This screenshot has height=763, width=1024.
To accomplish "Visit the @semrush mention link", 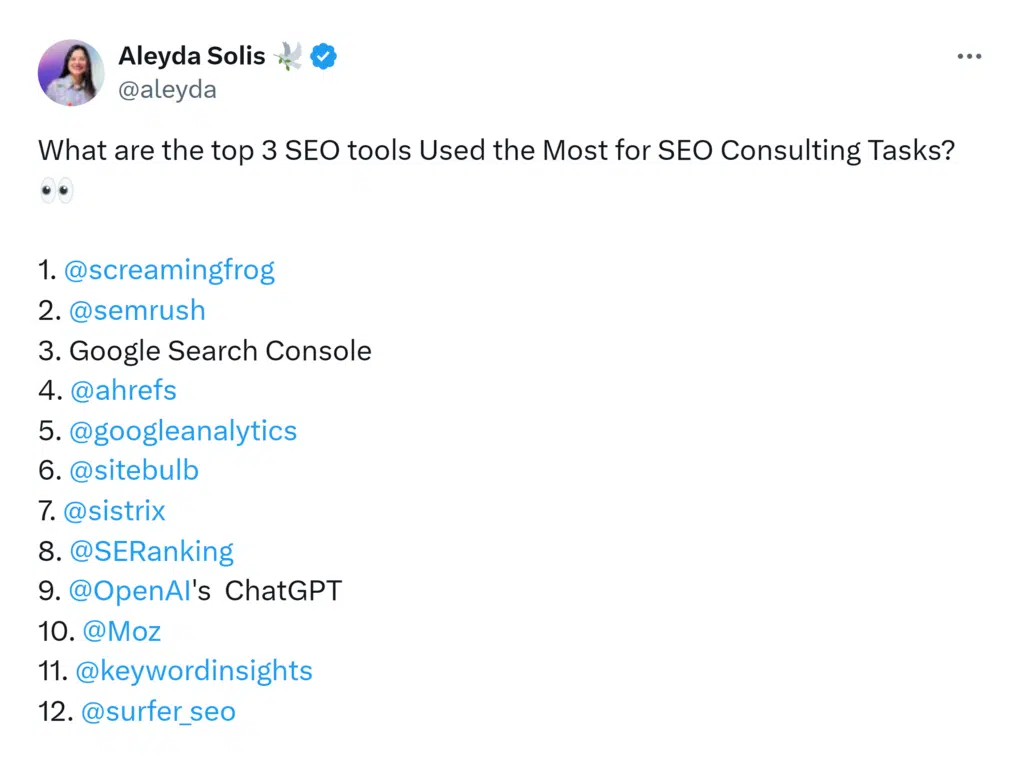I will click(x=137, y=310).
